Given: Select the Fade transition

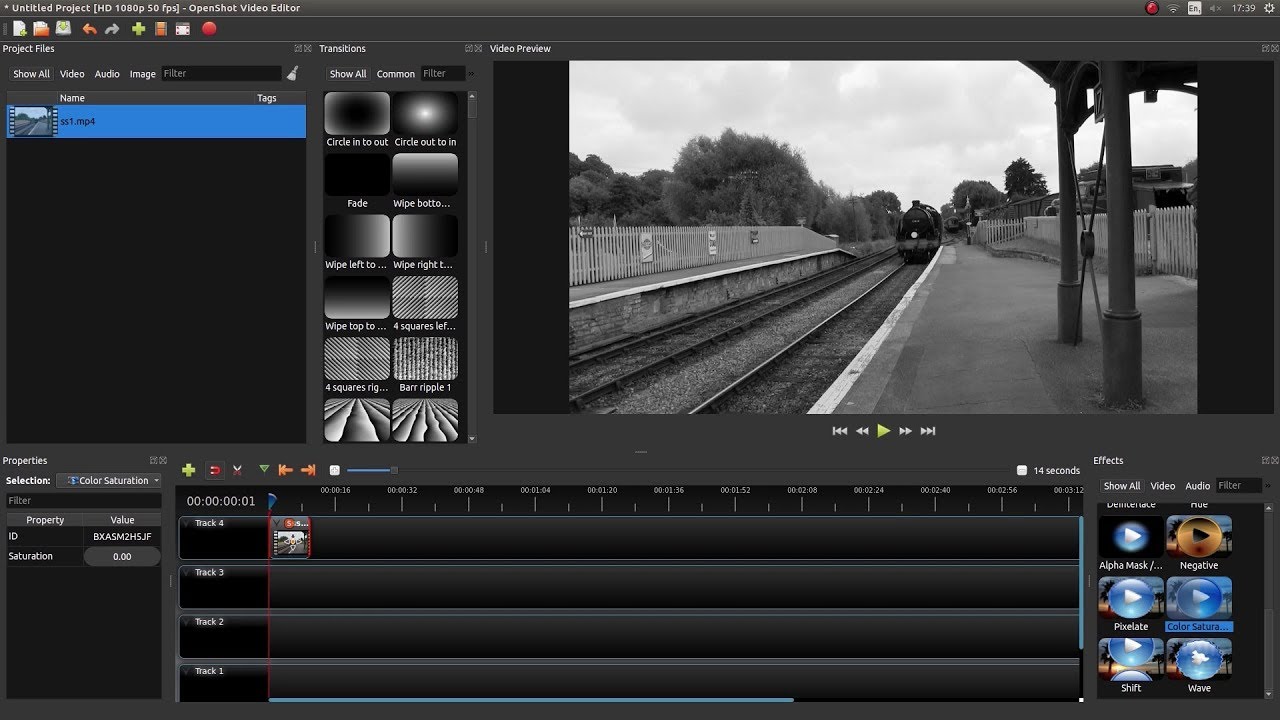Looking at the screenshot, I should click(357, 181).
